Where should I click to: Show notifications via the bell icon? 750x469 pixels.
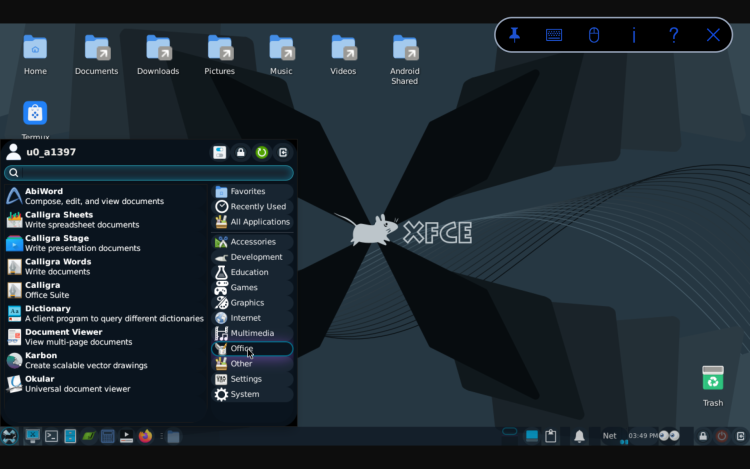579,436
